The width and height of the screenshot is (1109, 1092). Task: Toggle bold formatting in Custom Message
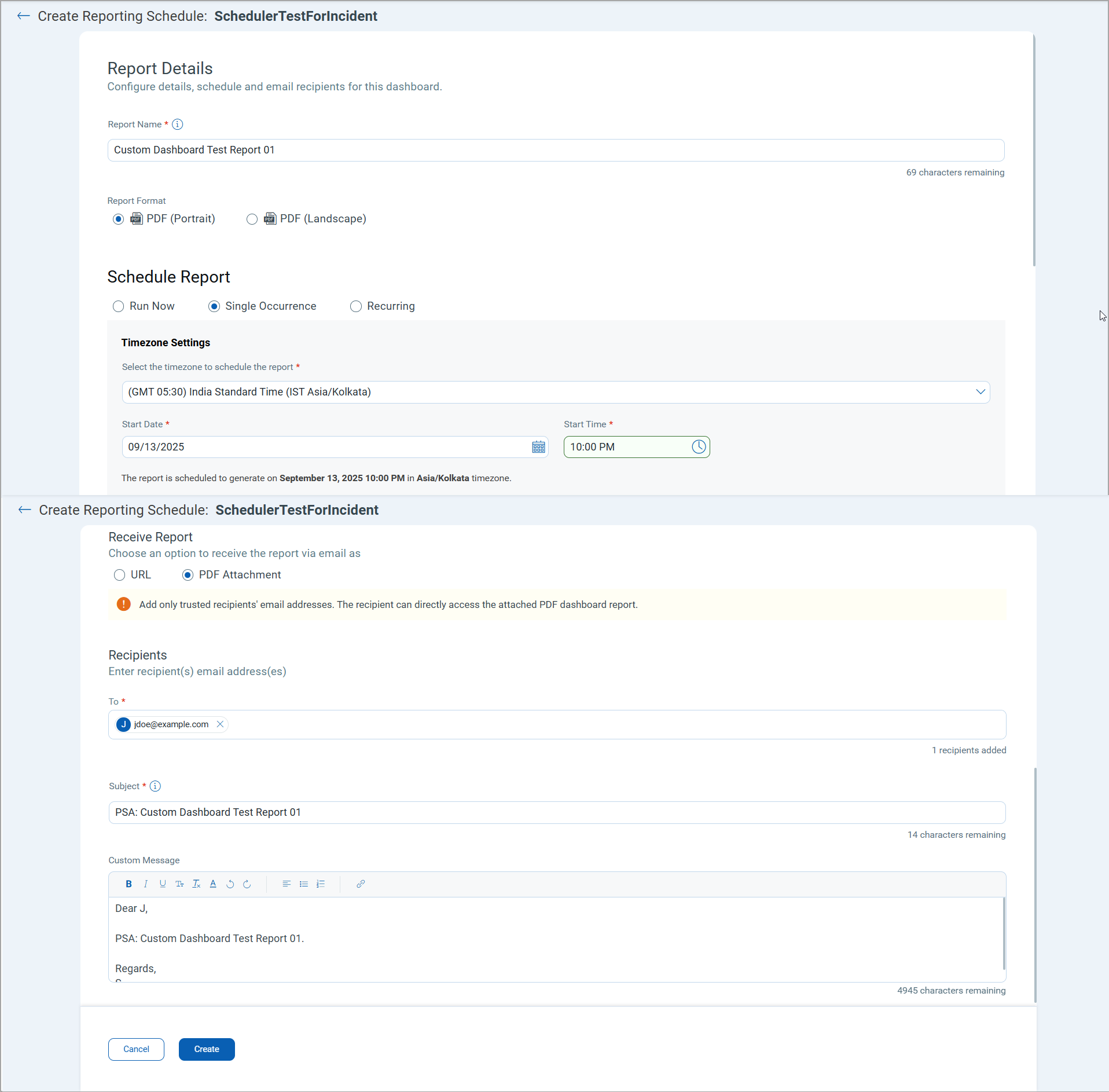[128, 884]
